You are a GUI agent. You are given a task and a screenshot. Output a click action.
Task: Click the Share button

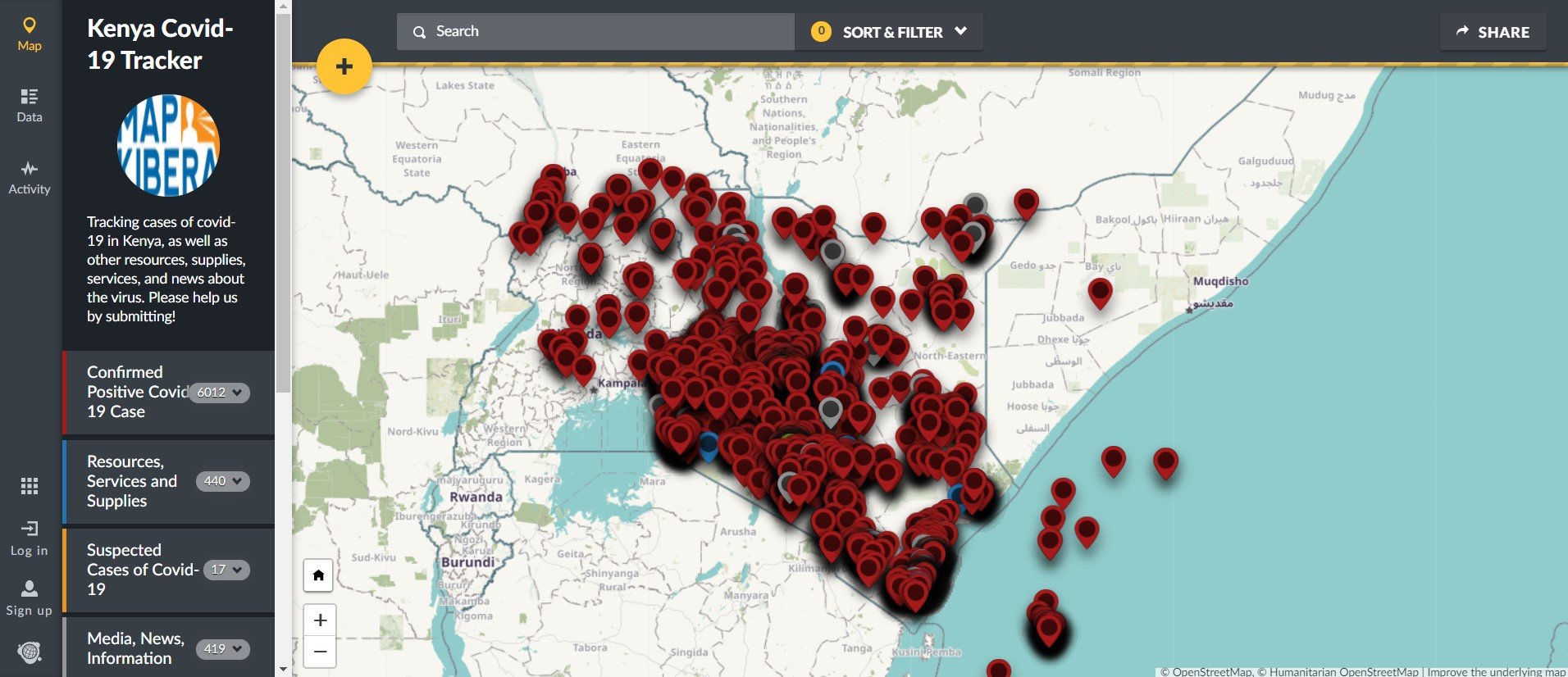pyautogui.click(x=1493, y=32)
